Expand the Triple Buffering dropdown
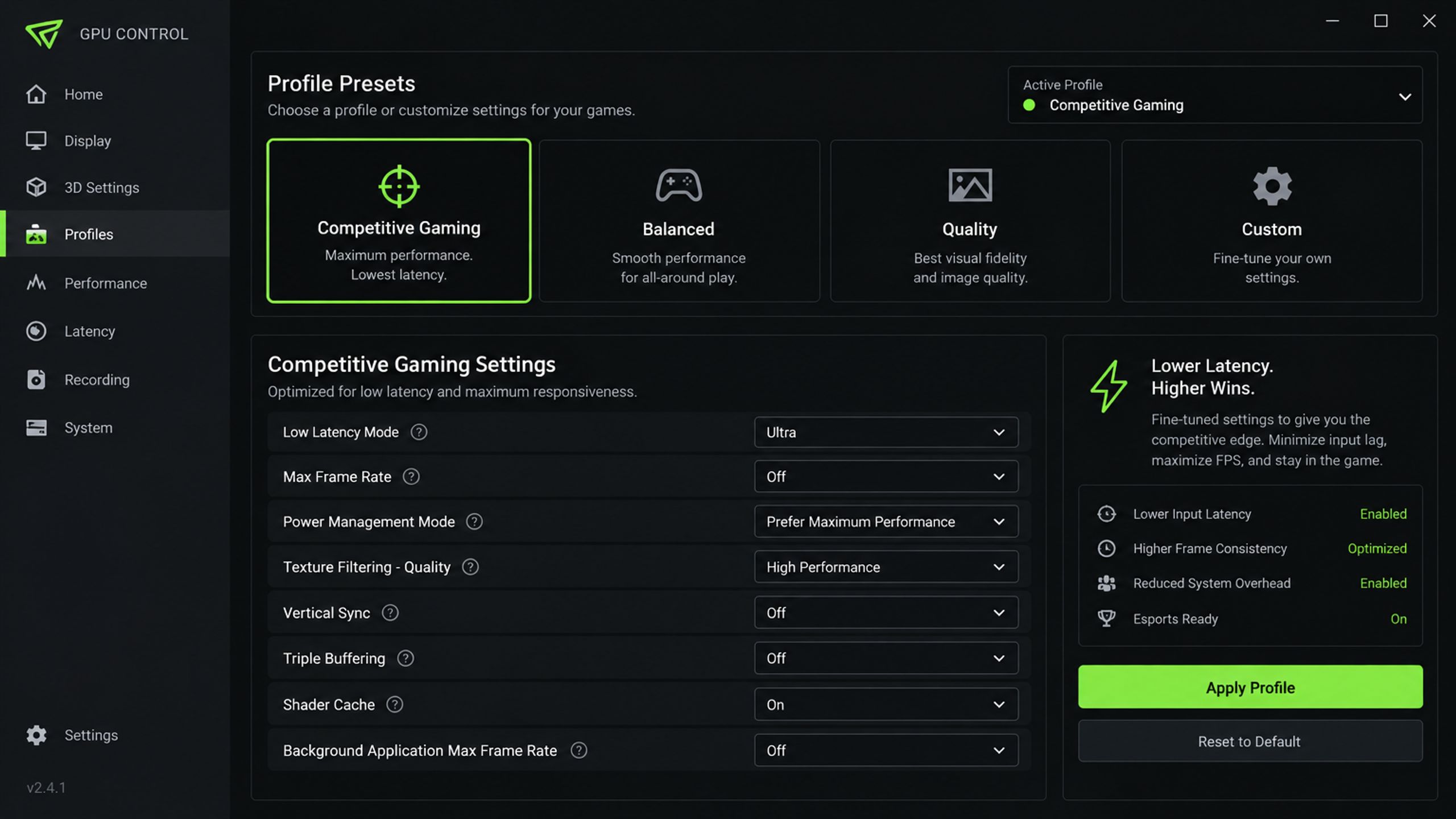Screen dimensions: 1456x819 pos(886,658)
